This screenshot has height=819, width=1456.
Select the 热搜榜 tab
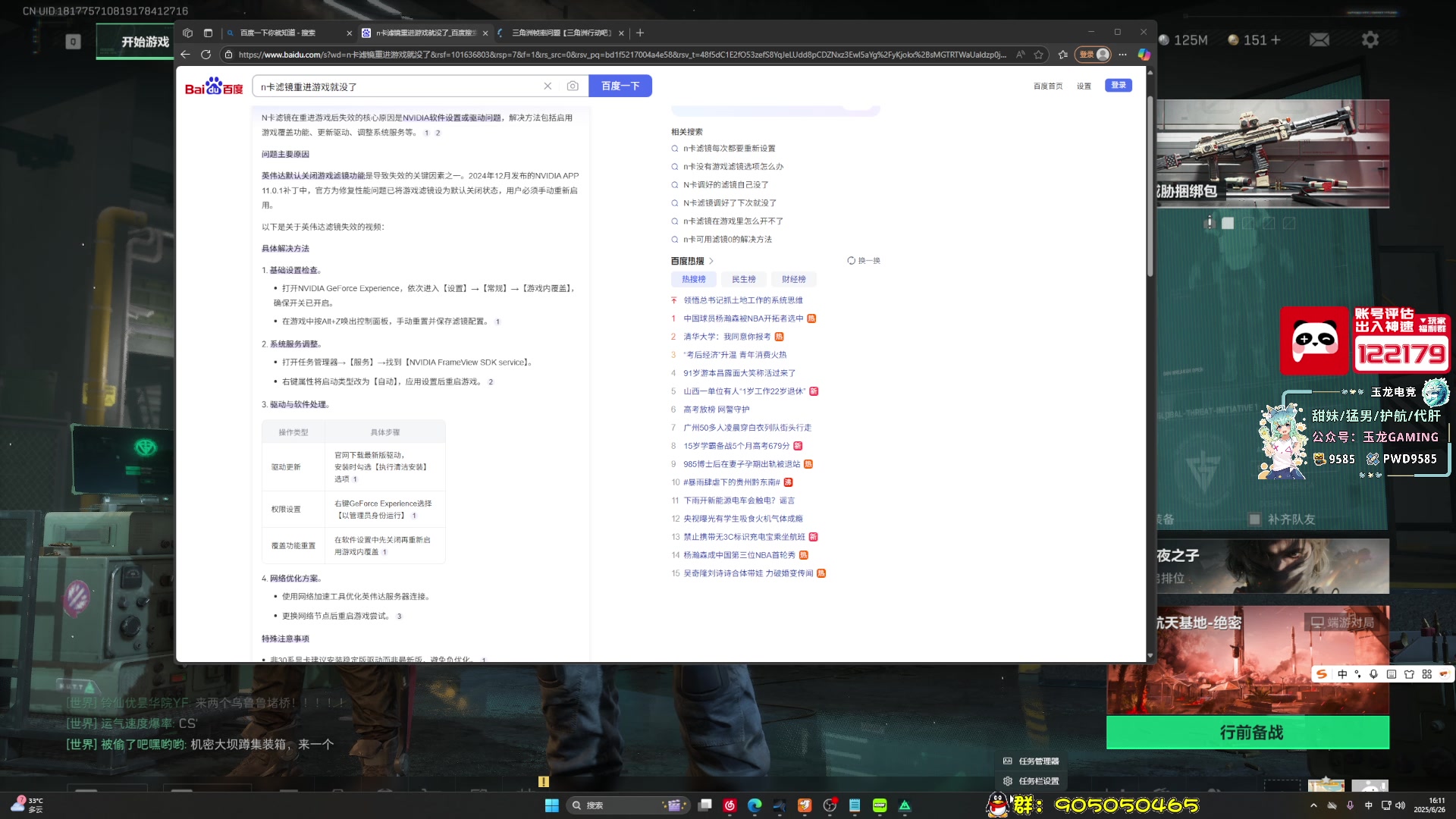pos(693,280)
